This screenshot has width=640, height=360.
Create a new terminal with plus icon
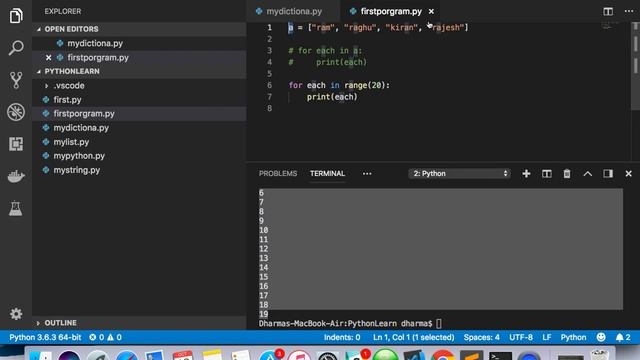526,173
